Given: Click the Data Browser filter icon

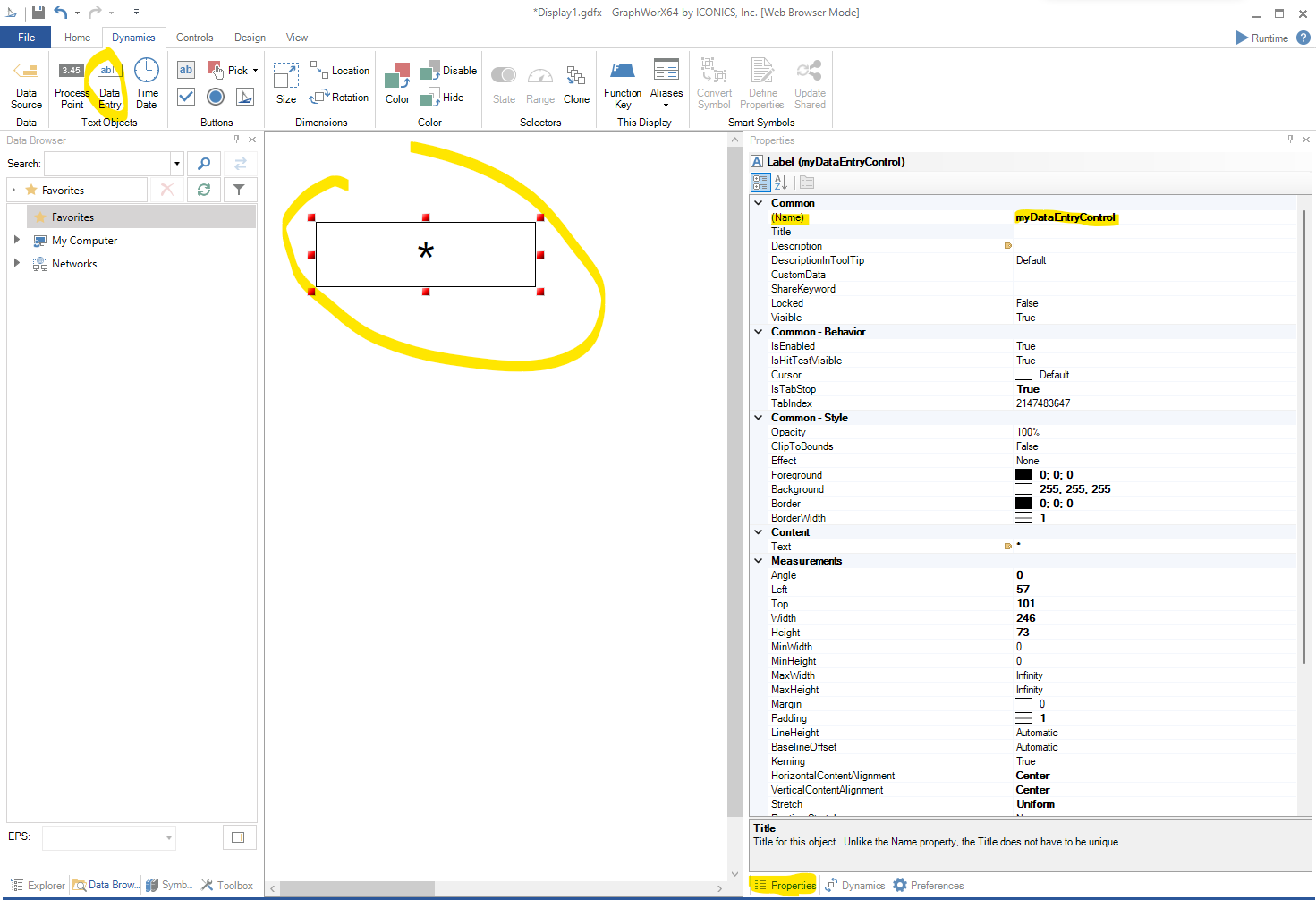Looking at the screenshot, I should click(x=239, y=190).
